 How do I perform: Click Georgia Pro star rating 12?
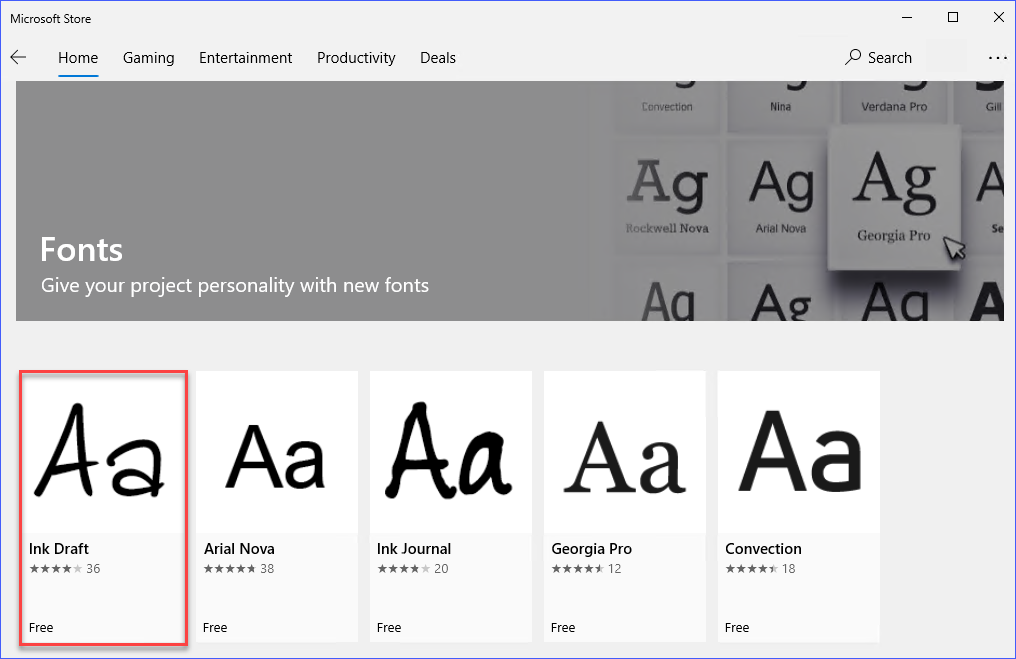click(x=586, y=569)
